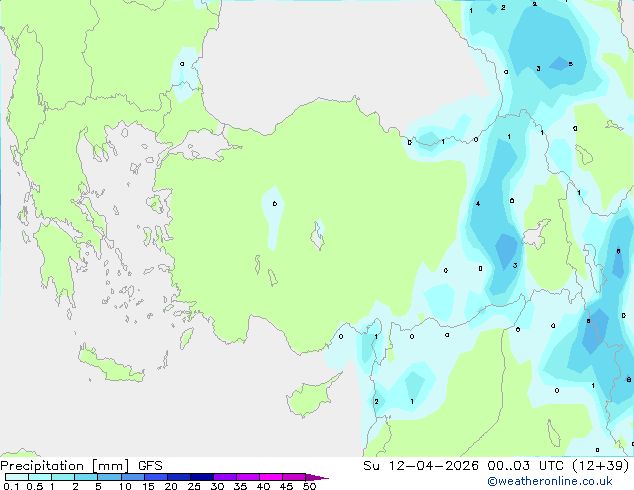The image size is (634, 490).
Task: Click the 5–10 mm legend color box
Action: click(x=109, y=477)
